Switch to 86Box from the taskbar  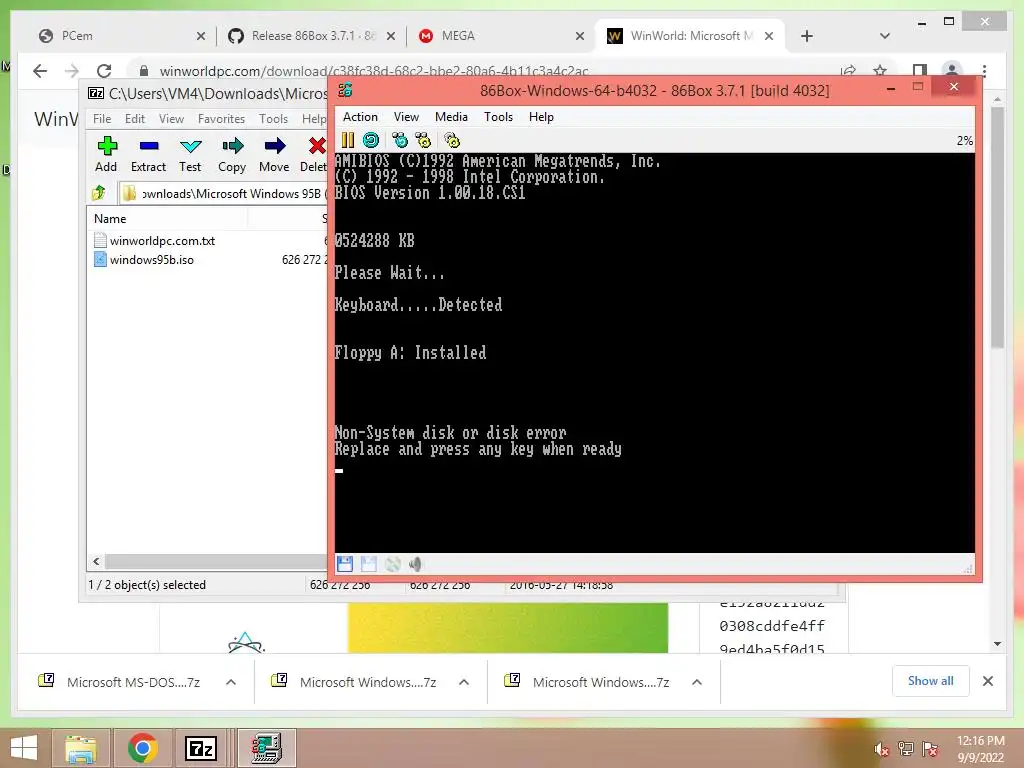point(266,748)
